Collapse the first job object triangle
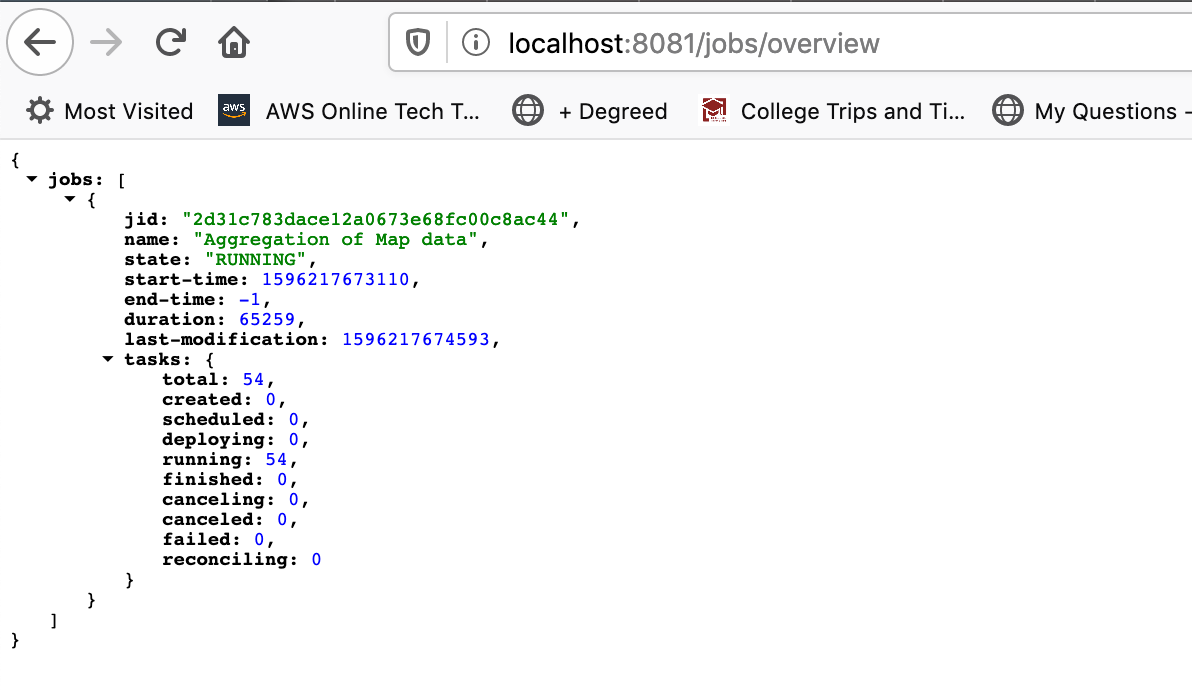This screenshot has width=1192, height=692. [x=70, y=199]
